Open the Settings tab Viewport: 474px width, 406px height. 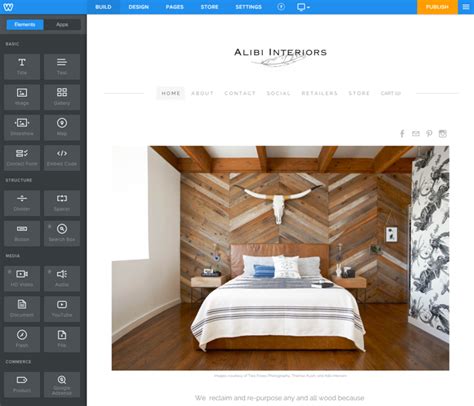click(x=249, y=7)
